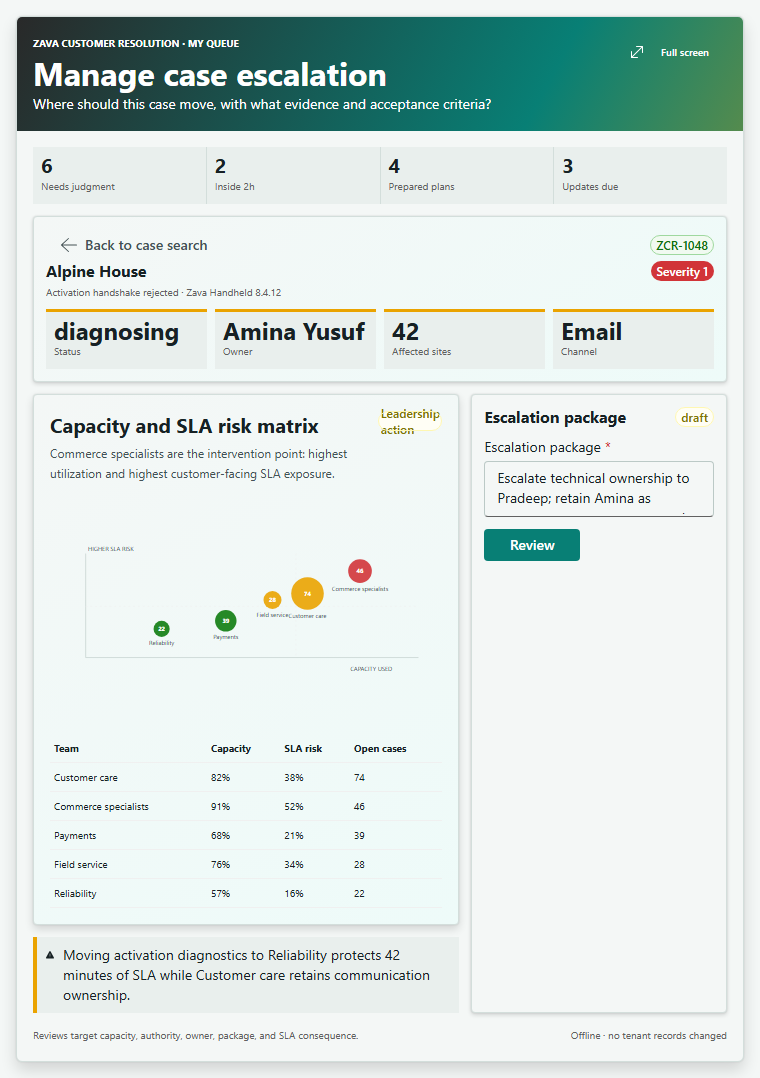This screenshot has height=1078, width=760.
Task: Select the Commerce specialists table row name
Action: (101, 806)
